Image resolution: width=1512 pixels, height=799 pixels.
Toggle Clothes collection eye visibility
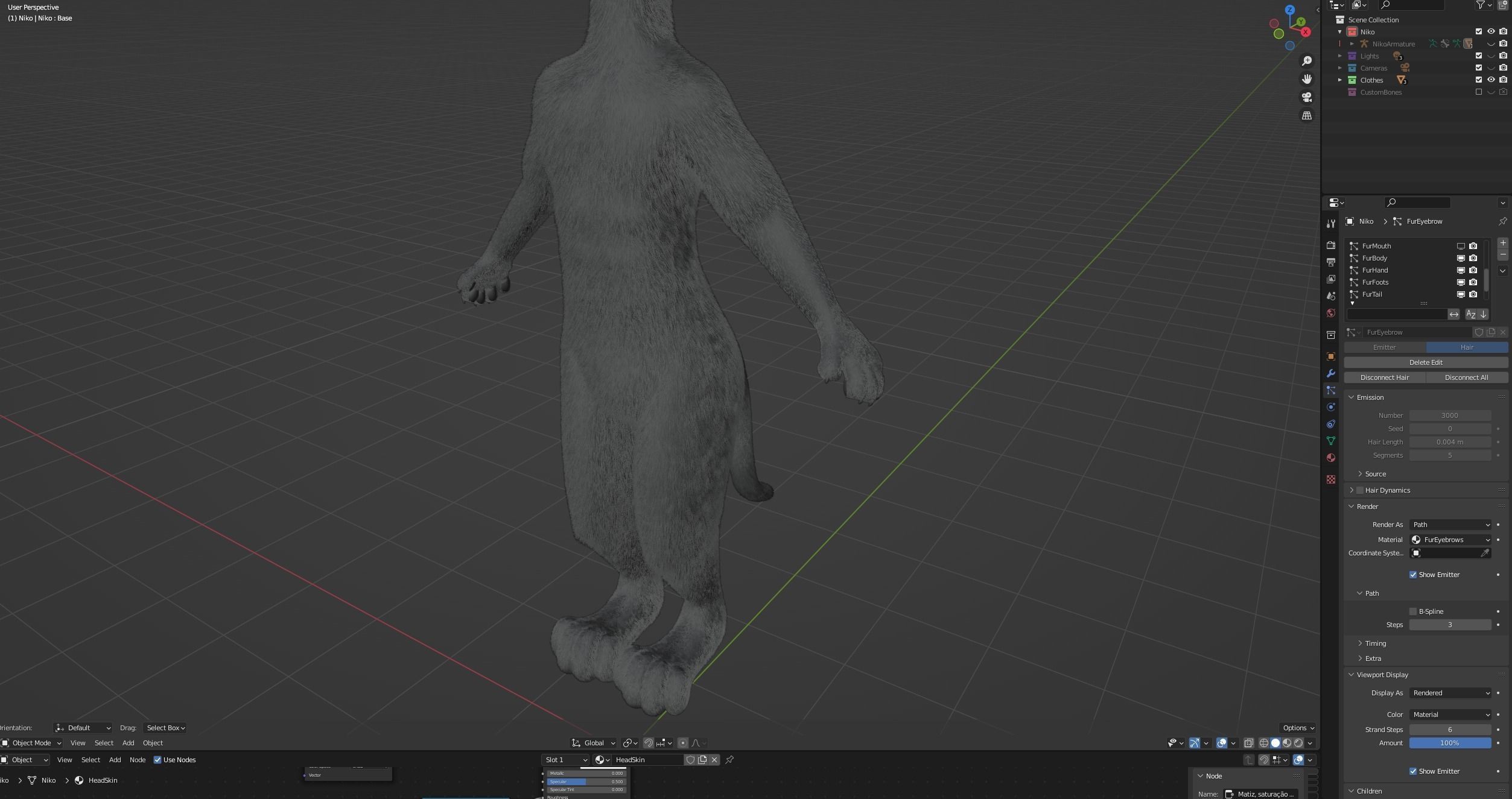[x=1491, y=80]
